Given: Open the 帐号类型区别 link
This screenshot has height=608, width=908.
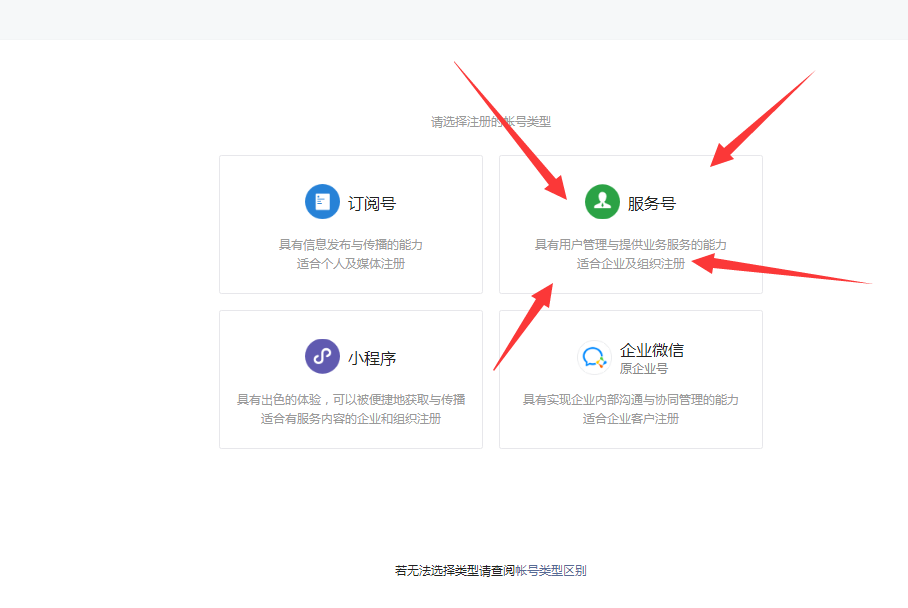Looking at the screenshot, I should coord(550,571).
